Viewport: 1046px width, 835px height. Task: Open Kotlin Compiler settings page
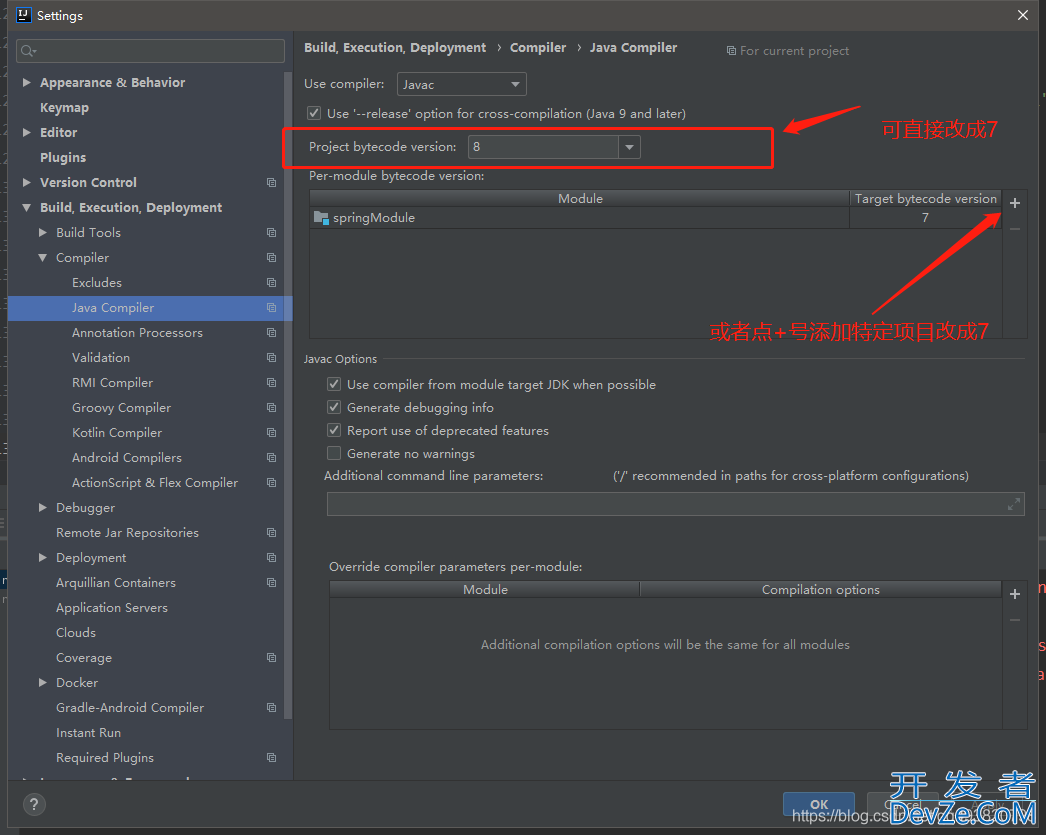[117, 432]
